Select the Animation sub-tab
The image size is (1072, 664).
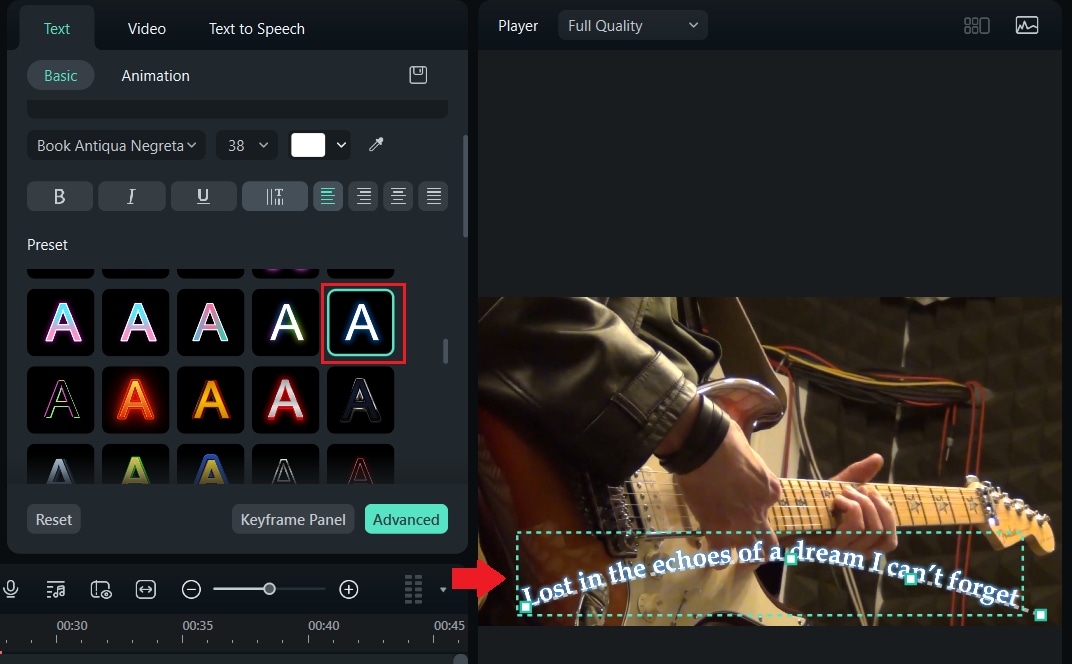coord(156,76)
